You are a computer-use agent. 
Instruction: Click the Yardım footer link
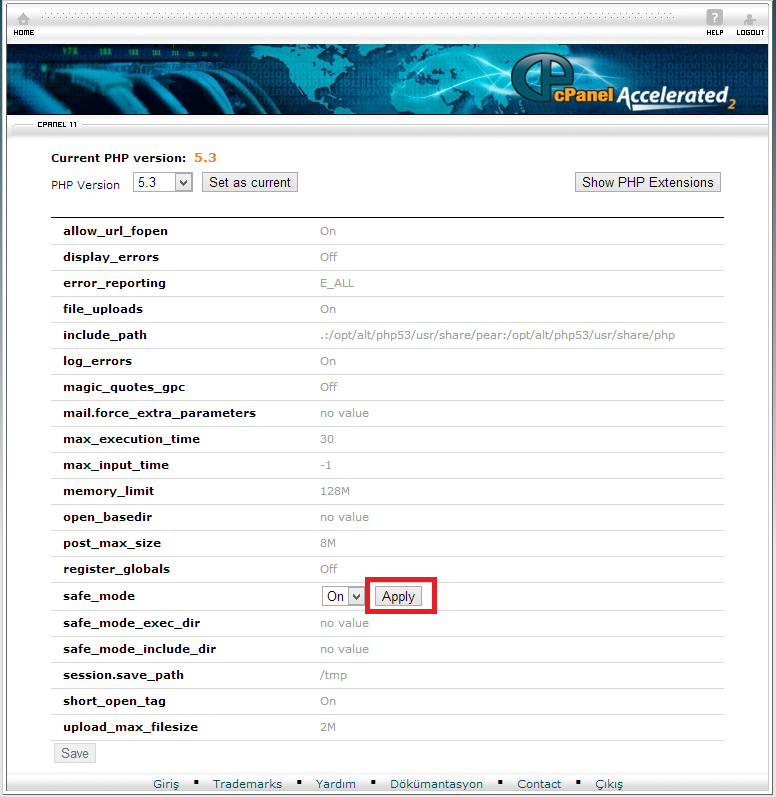click(335, 784)
